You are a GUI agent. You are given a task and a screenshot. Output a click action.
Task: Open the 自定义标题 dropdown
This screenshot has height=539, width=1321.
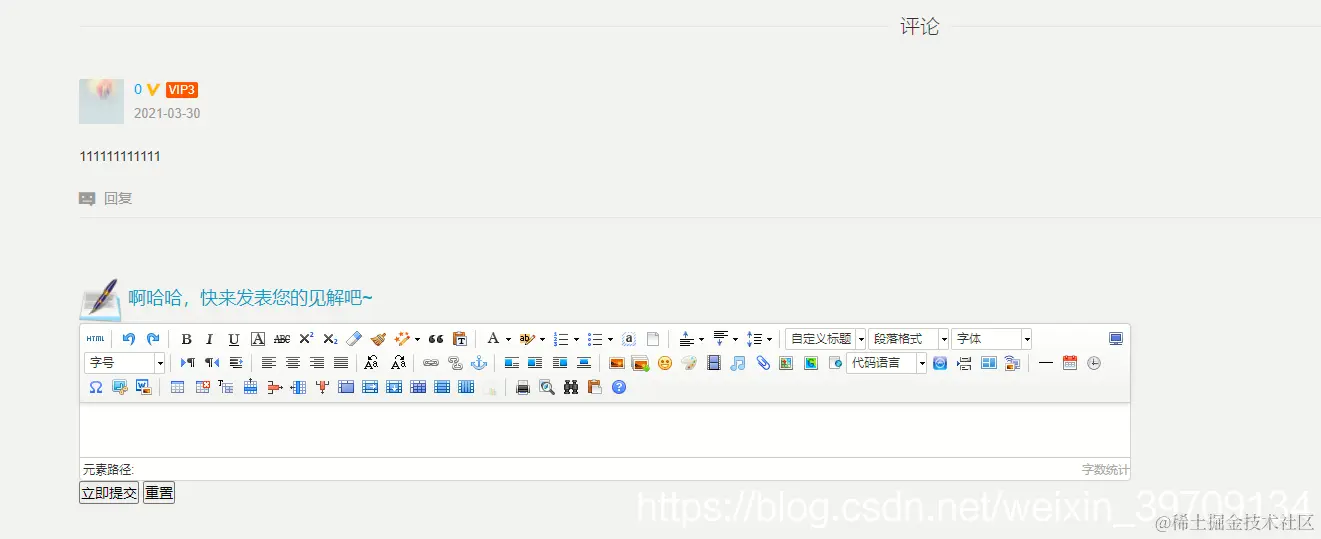click(826, 339)
